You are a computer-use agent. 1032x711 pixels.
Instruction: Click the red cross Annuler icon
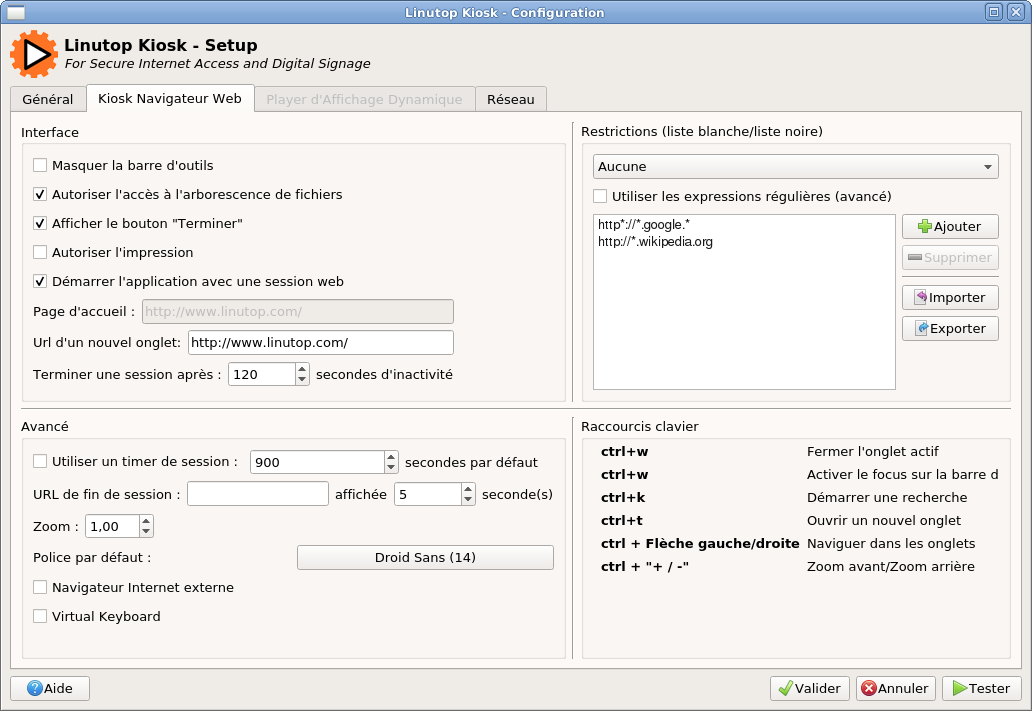tap(869, 688)
